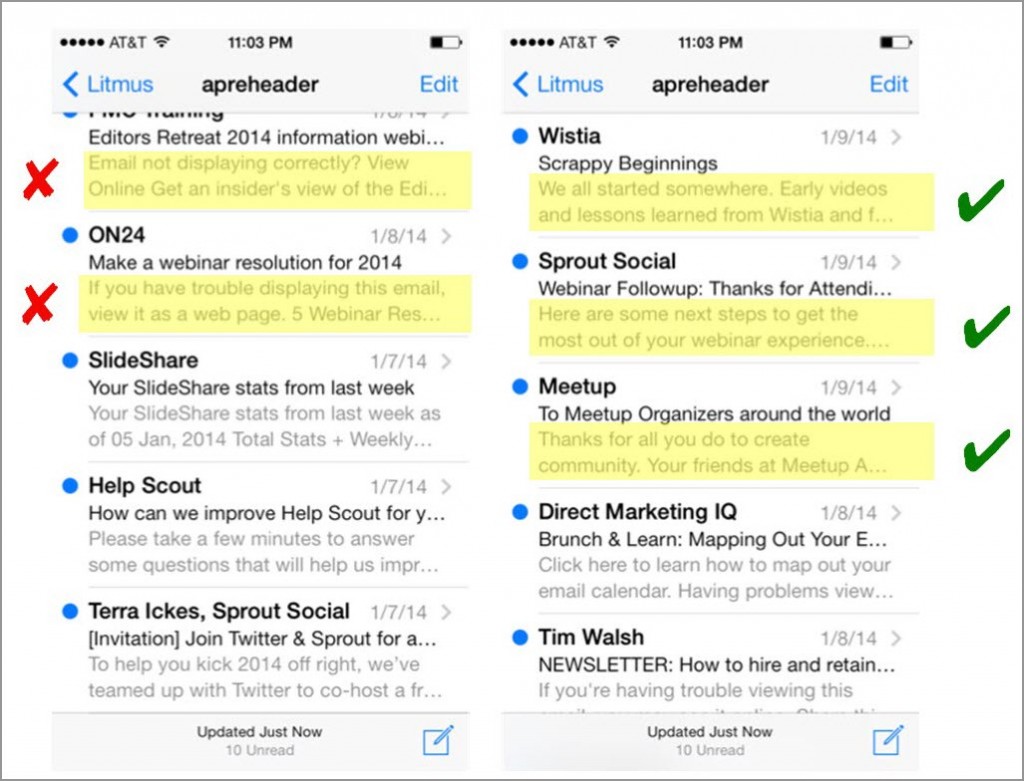Tap the compose icon on the right screen

[x=889, y=738]
